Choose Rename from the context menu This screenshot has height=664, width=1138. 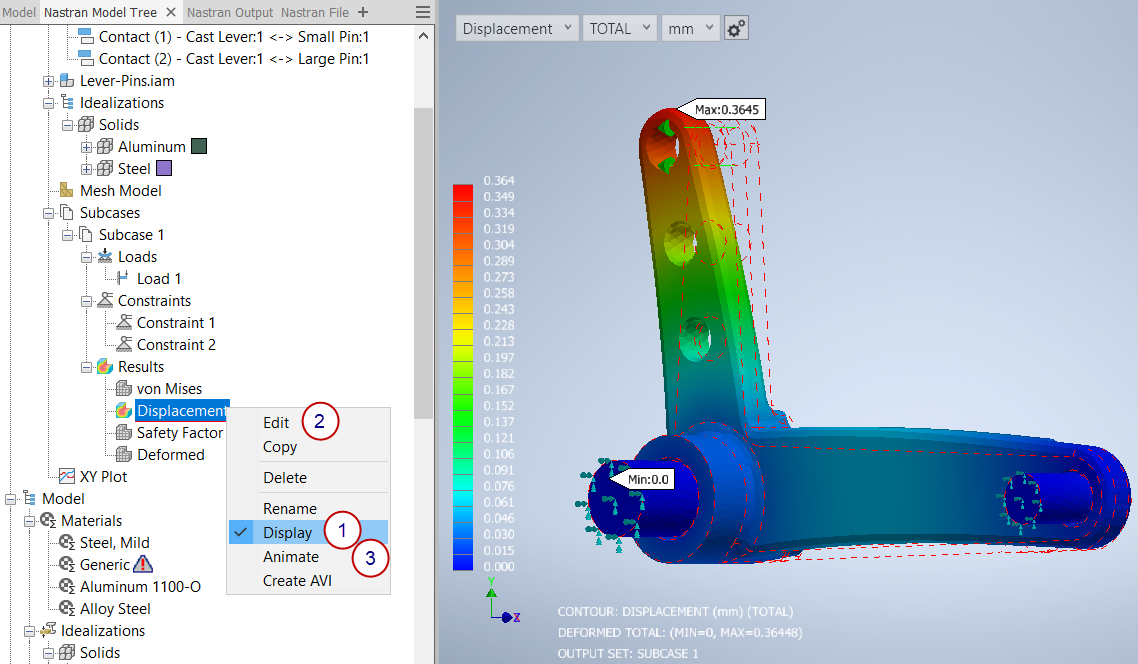point(290,508)
